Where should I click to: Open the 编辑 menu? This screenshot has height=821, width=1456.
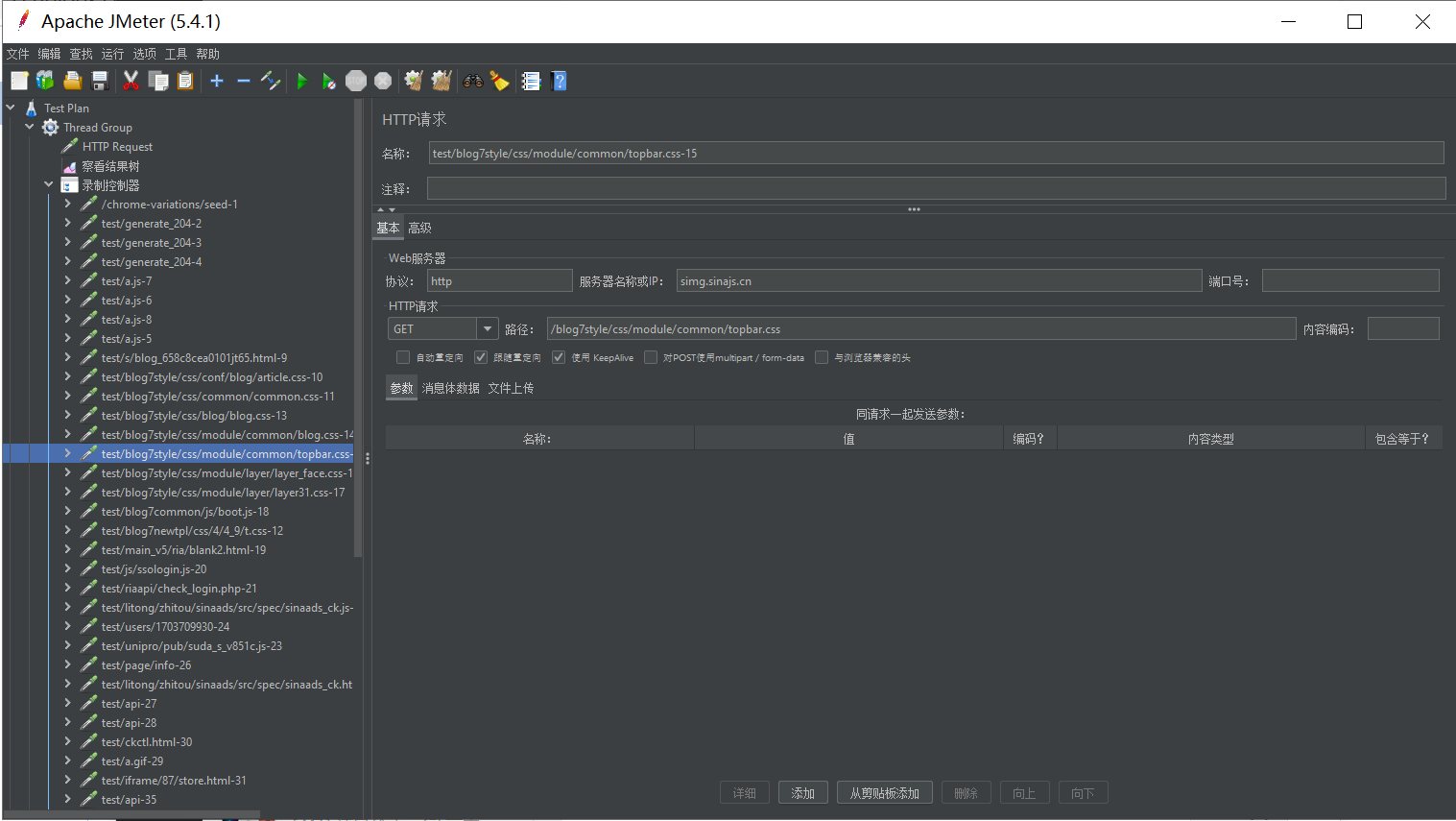[49, 54]
